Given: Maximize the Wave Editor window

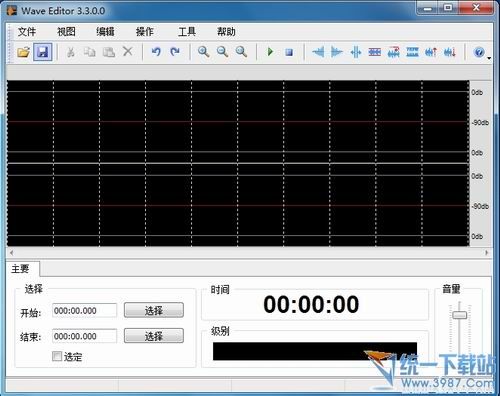Looking at the screenshot, I should 448,8.
